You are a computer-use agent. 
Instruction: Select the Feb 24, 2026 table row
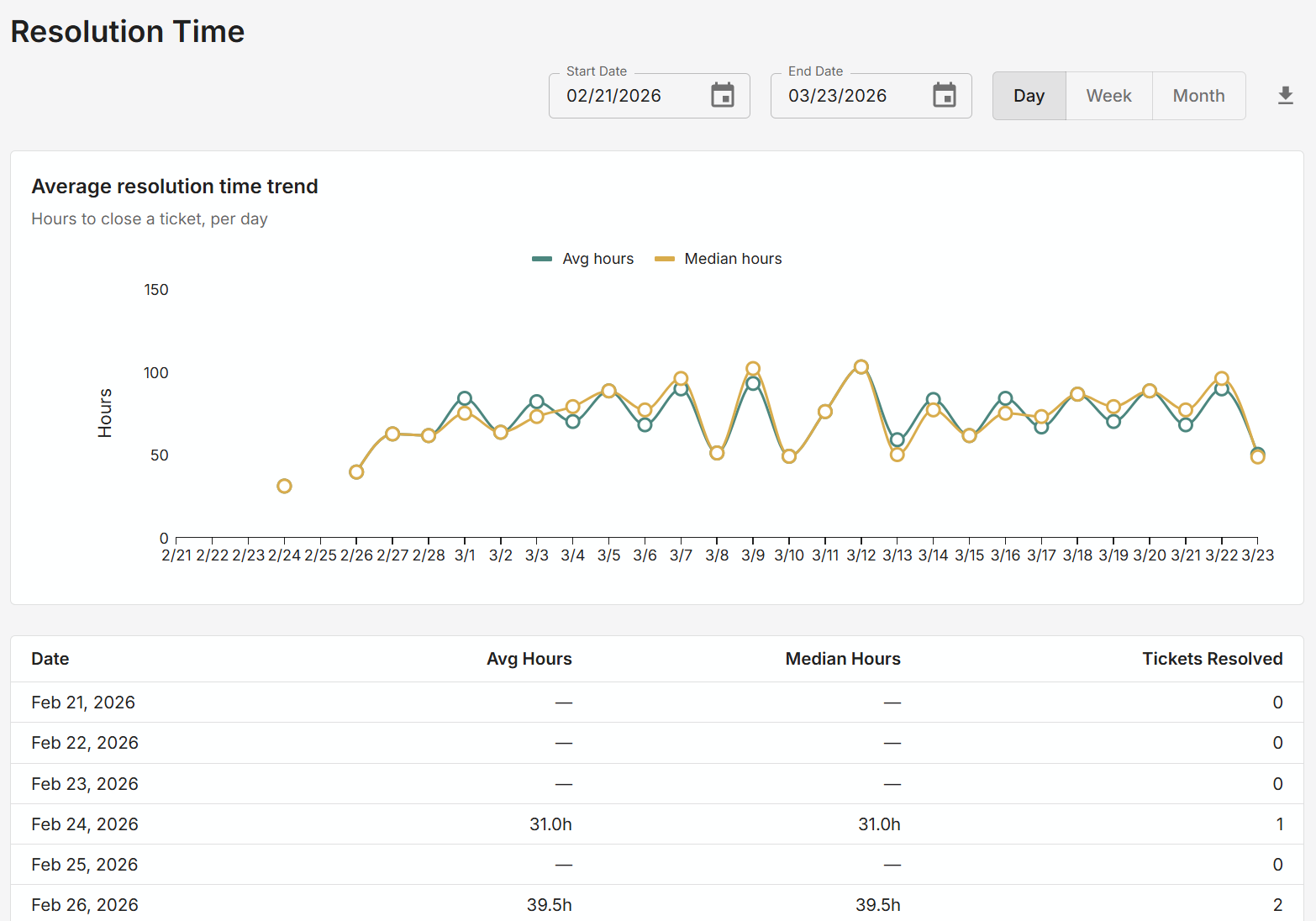click(x=655, y=824)
